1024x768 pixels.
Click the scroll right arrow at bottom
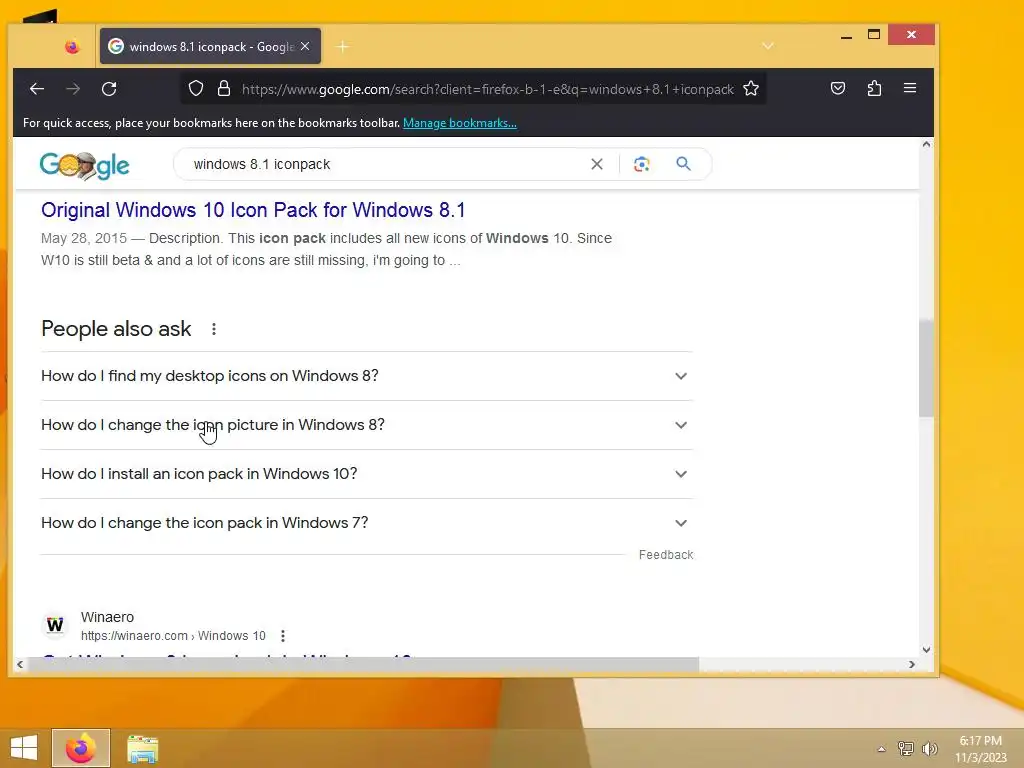click(912, 664)
